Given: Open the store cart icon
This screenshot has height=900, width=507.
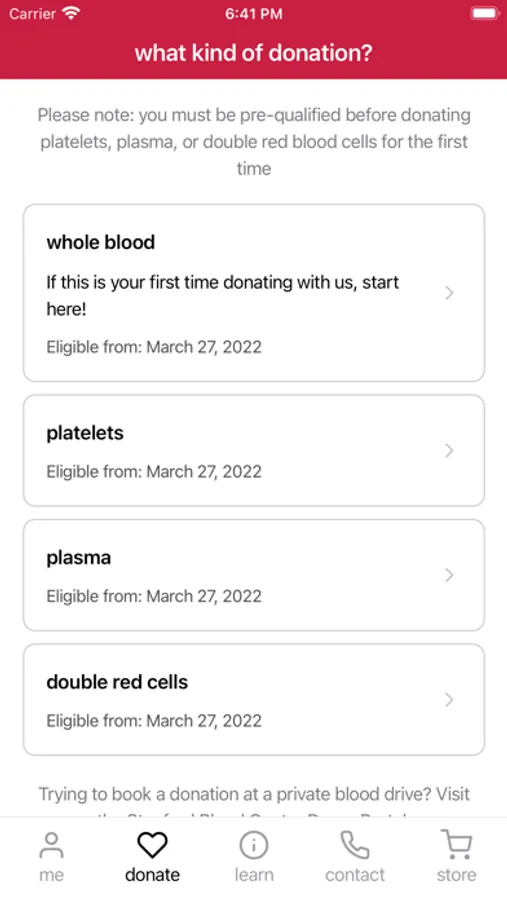Looking at the screenshot, I should [456, 845].
